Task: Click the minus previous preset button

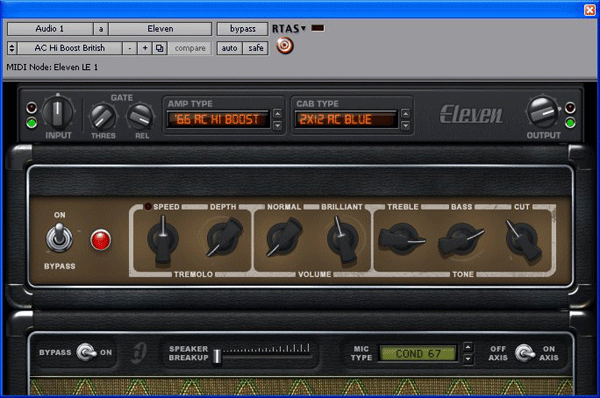Action: click(130, 48)
